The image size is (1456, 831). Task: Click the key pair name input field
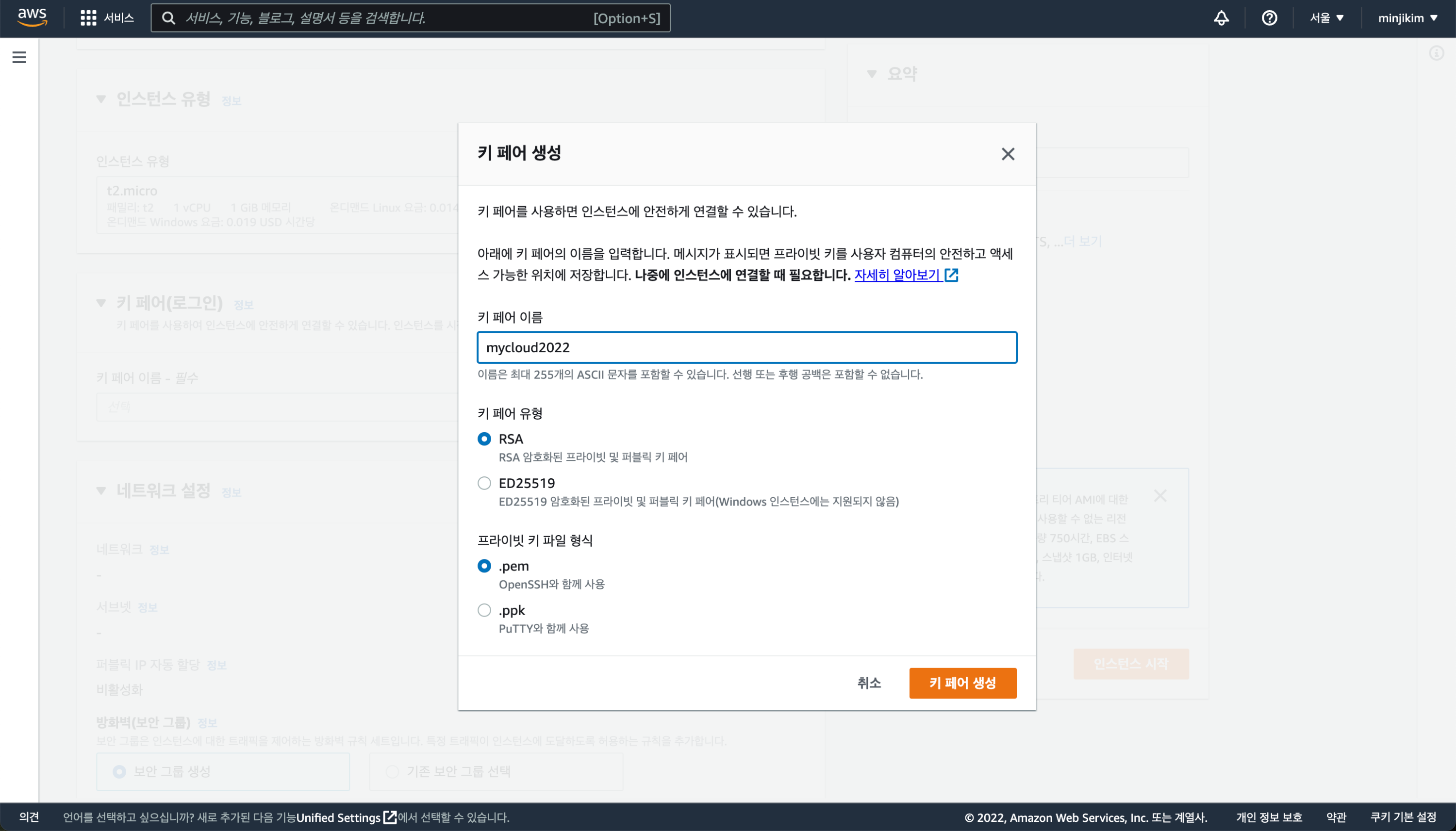[x=746, y=347]
